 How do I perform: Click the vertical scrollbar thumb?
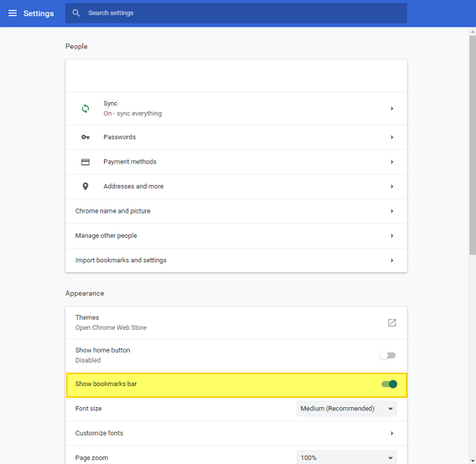(x=472, y=145)
